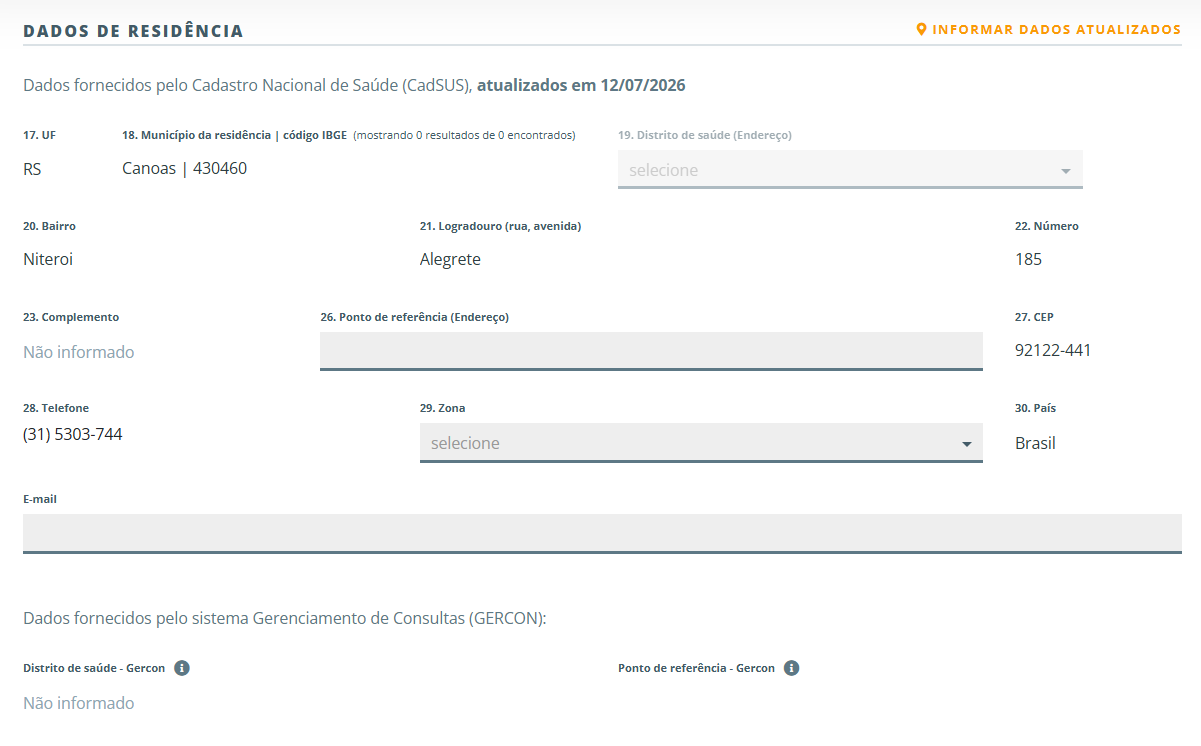Click the GERCON data source description line
Image resolution: width=1201 pixels, height=746 pixels.
click(x=285, y=619)
